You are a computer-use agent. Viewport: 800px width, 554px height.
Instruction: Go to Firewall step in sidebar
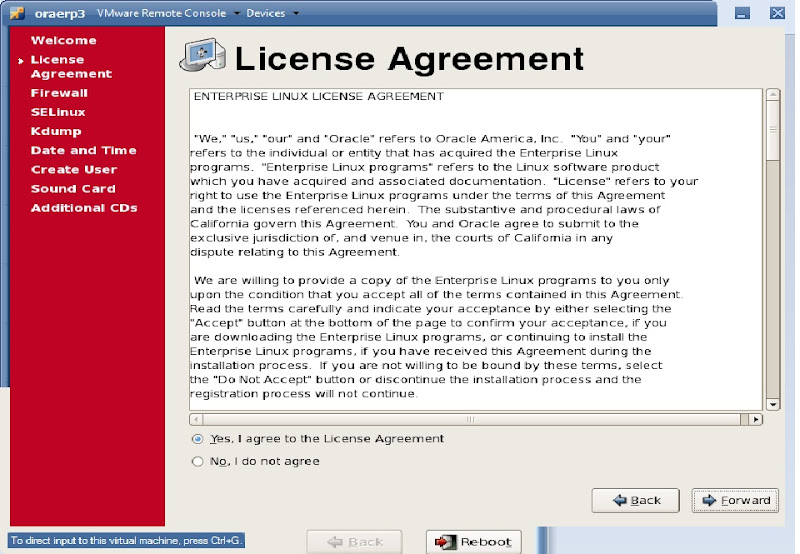coord(59,93)
